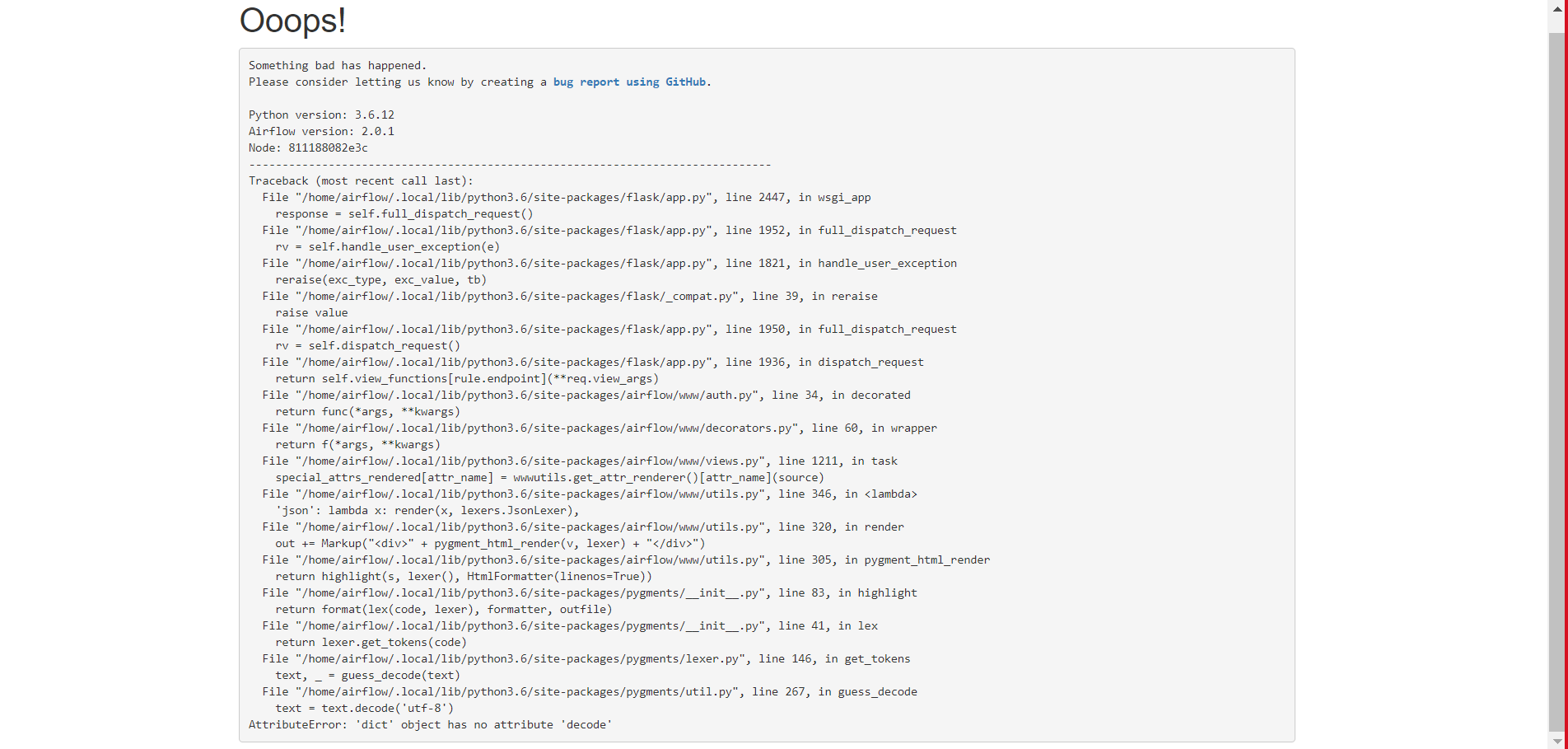Click 'rv = self.dispatch_request()' line
This screenshot has height=749, width=1568.
pos(368,345)
